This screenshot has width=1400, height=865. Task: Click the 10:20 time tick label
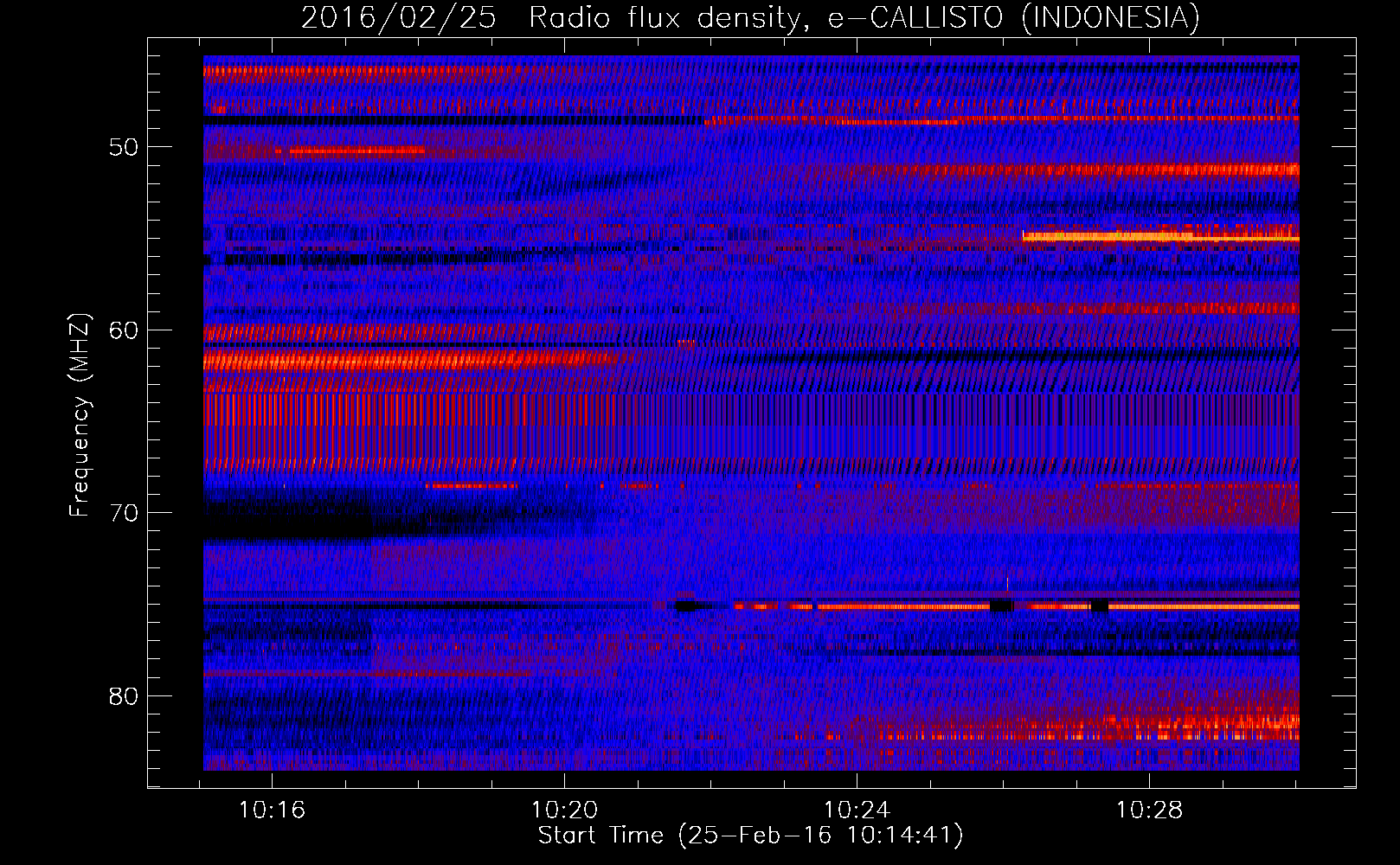pyautogui.click(x=564, y=810)
